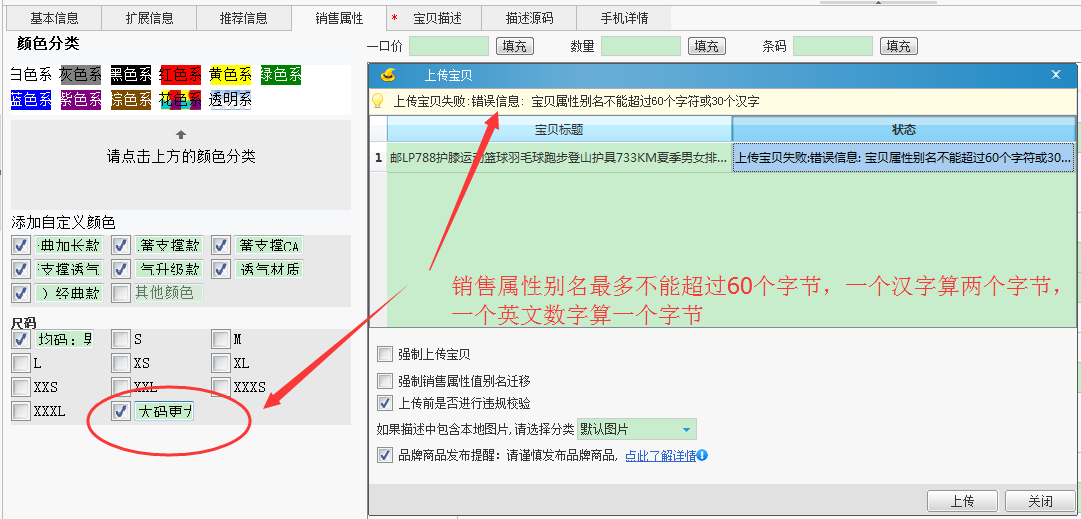Screen dimensions: 1081x519
Task: Open the 点此了解详情 link
Action: (x=660, y=456)
